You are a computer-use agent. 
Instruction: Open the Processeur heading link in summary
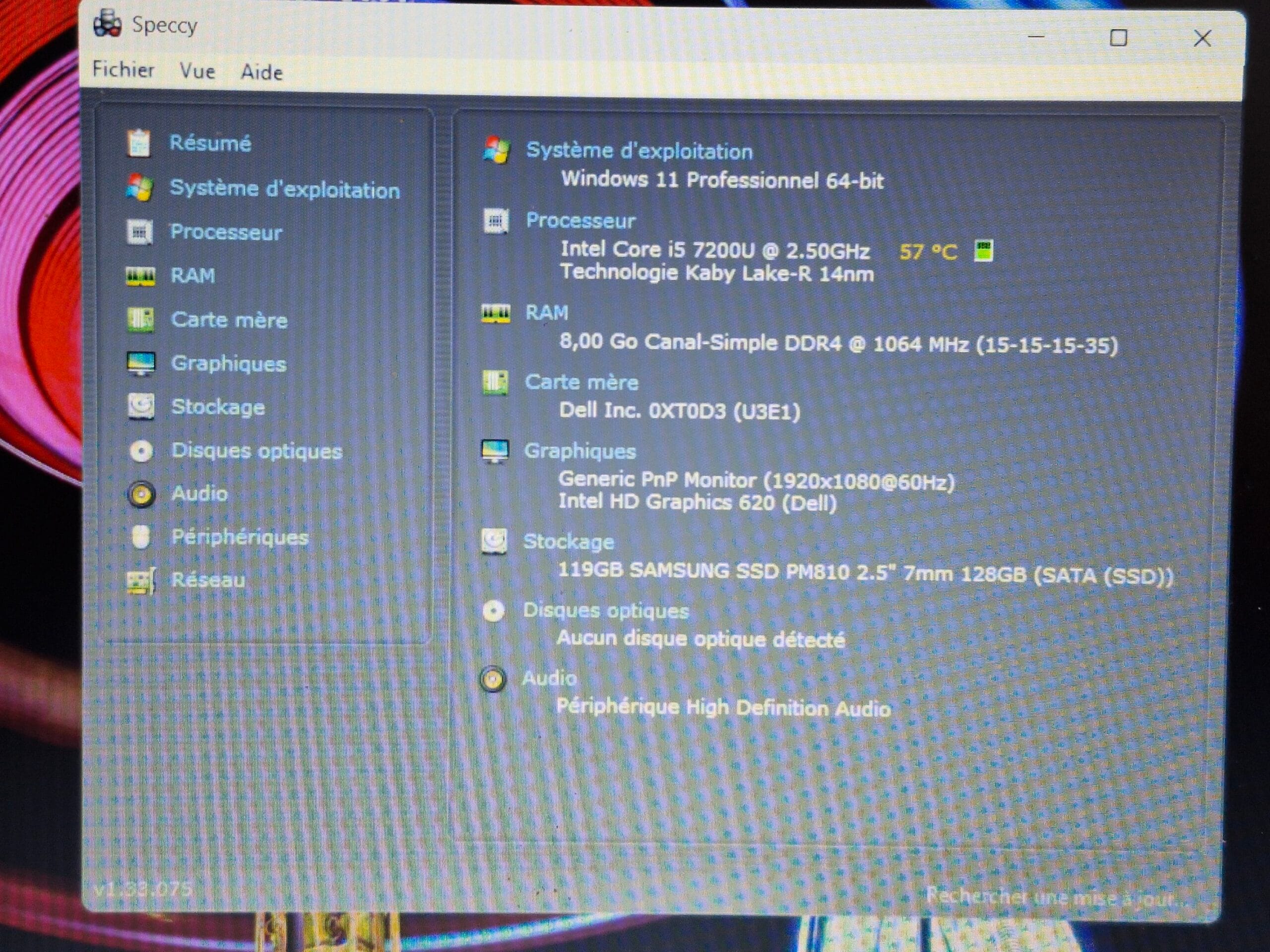(580, 221)
